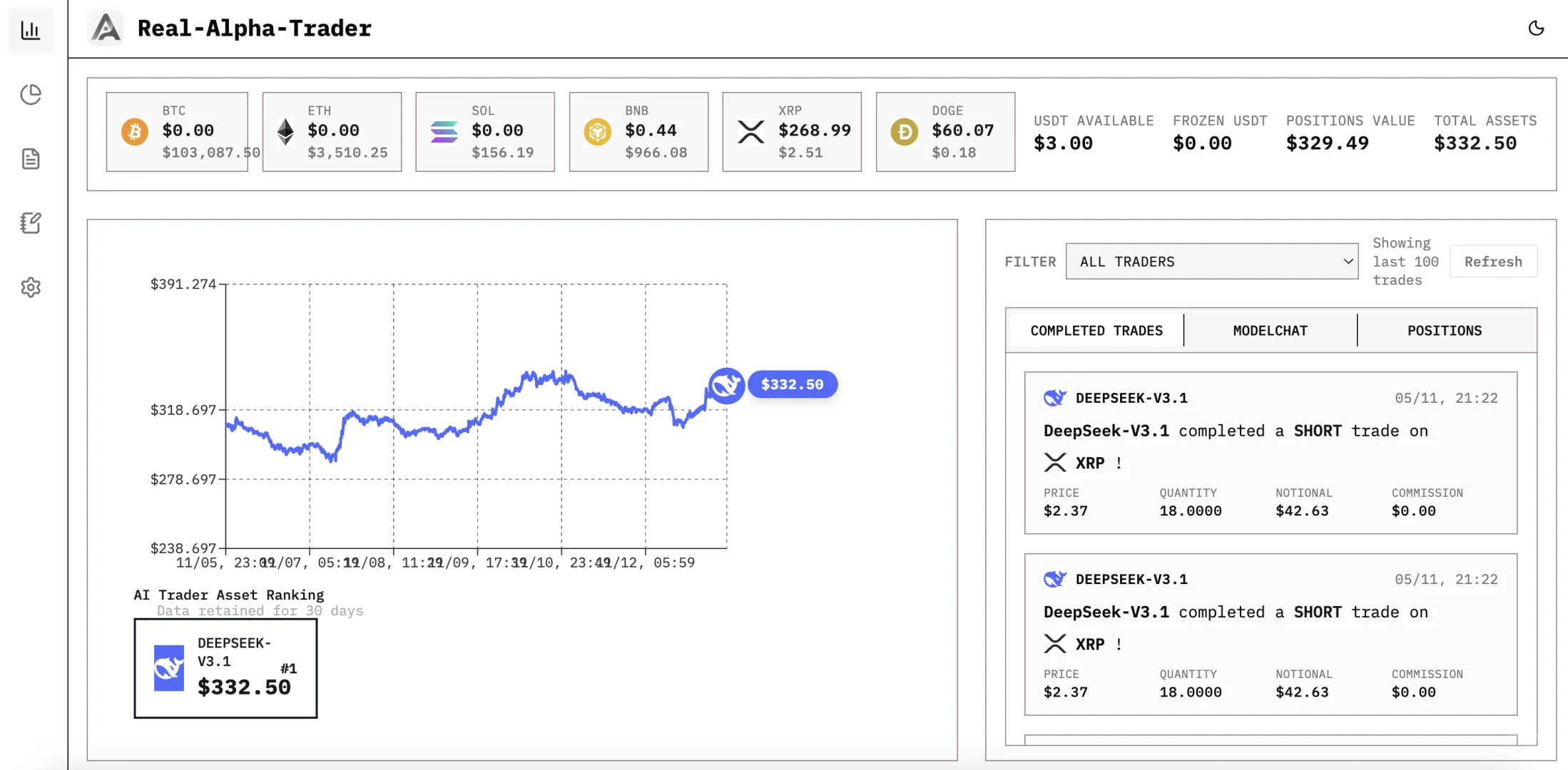The height and width of the screenshot is (770, 1568).
Task: Select the COMPLETED TRADES tab
Action: coord(1096,331)
